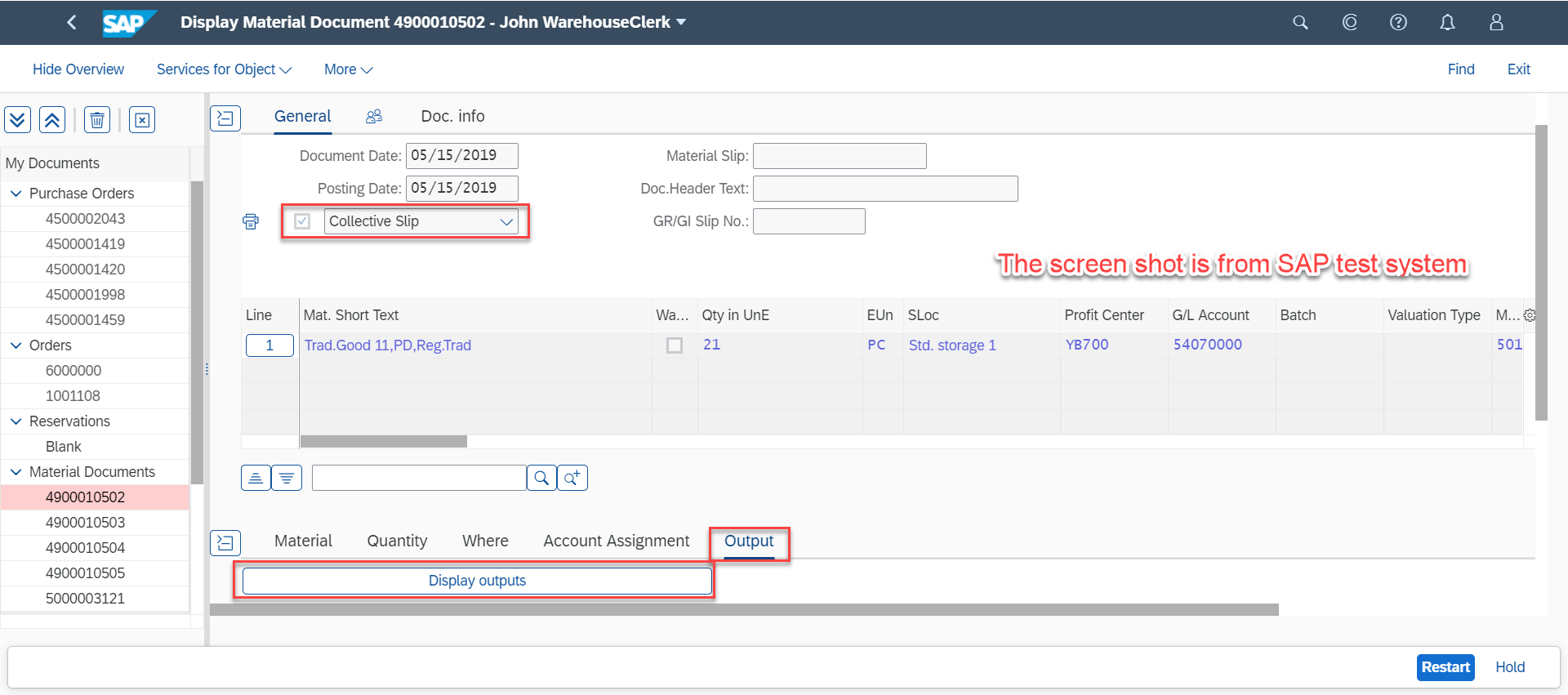The height and width of the screenshot is (695, 1568).
Task: Open the search icon in header
Action: click(x=1300, y=22)
